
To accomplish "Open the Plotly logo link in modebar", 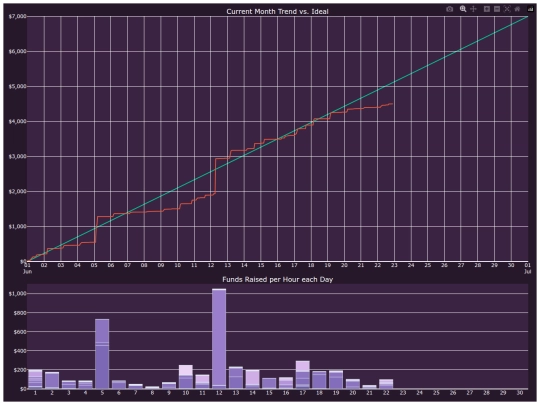I will (x=530, y=9).
